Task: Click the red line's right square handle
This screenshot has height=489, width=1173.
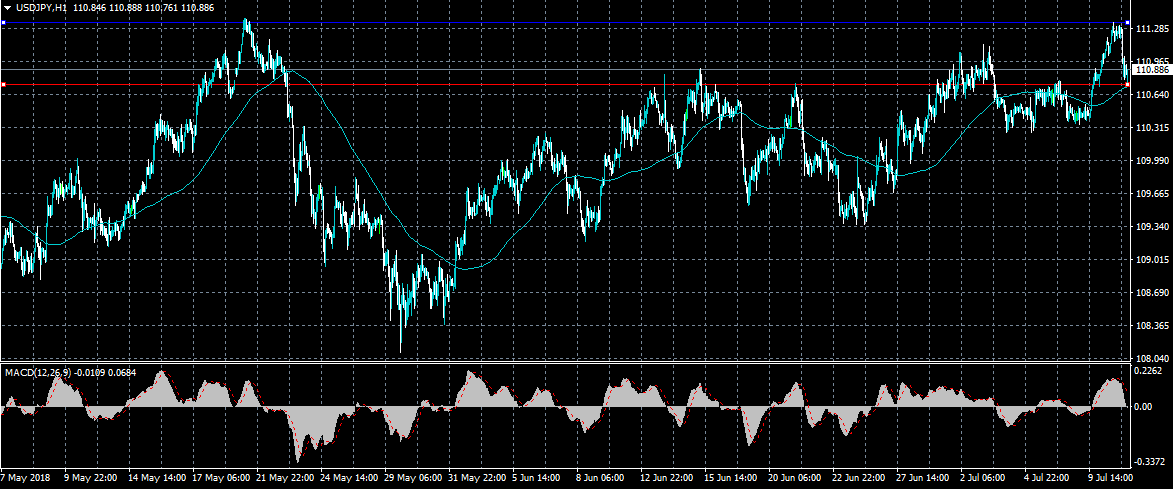Action: click(1127, 85)
